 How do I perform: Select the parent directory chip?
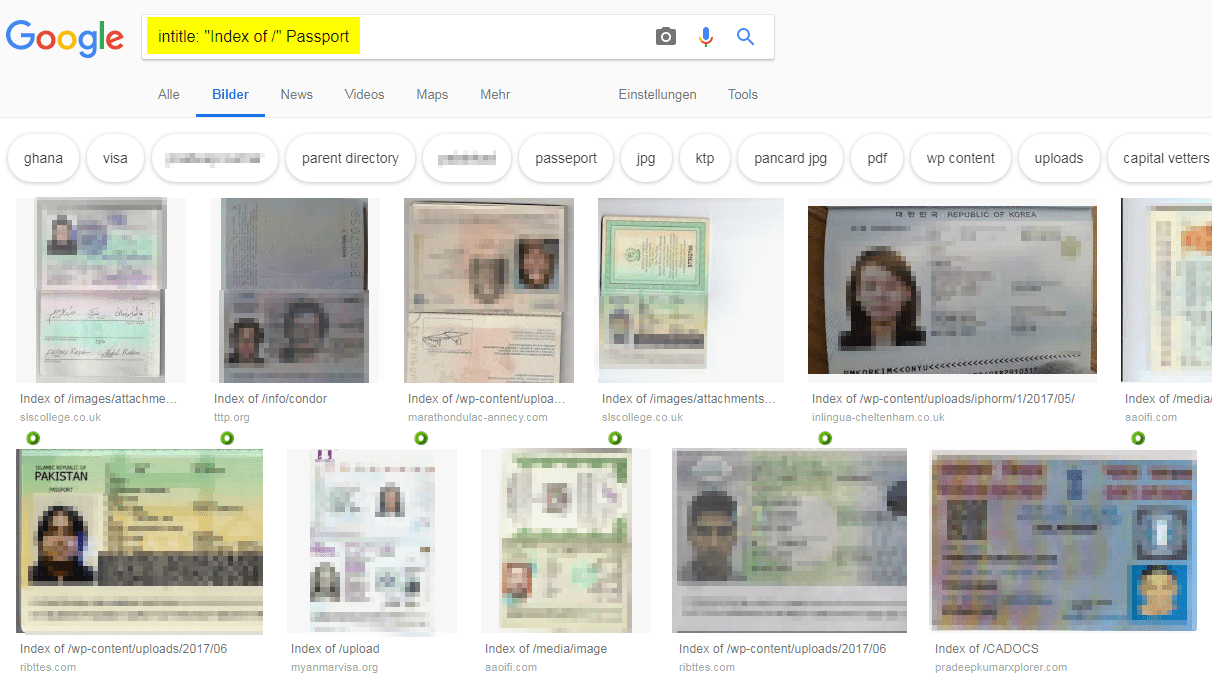pos(350,158)
